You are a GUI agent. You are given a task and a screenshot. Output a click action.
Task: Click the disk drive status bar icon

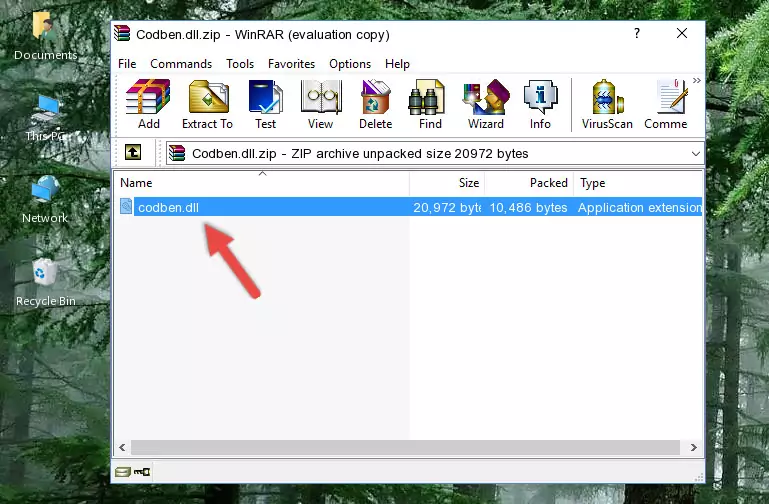pyautogui.click(x=123, y=472)
